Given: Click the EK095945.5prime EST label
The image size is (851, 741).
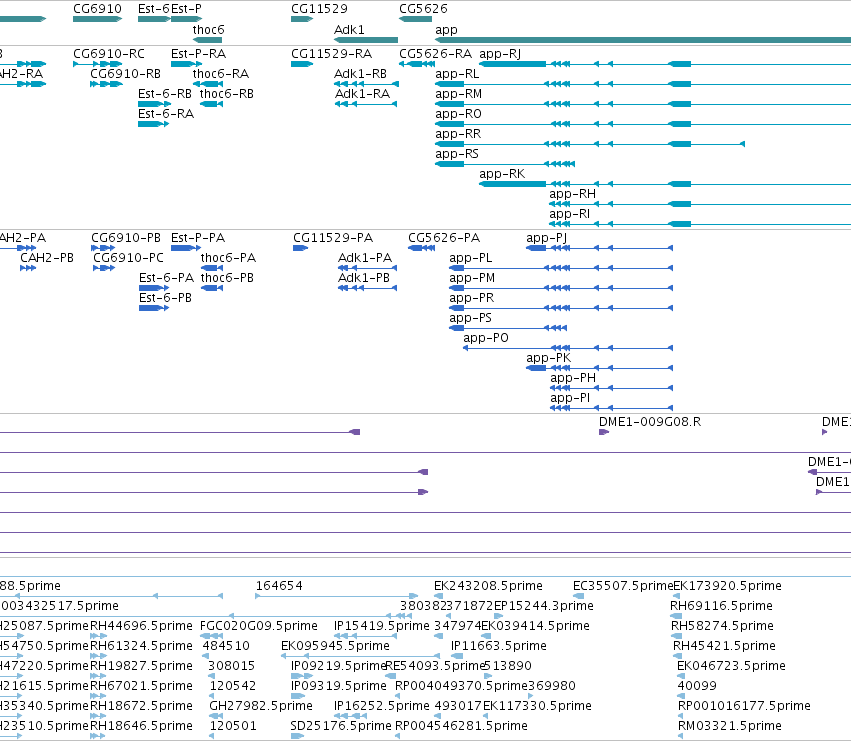Looking at the screenshot, I should click(x=335, y=646).
